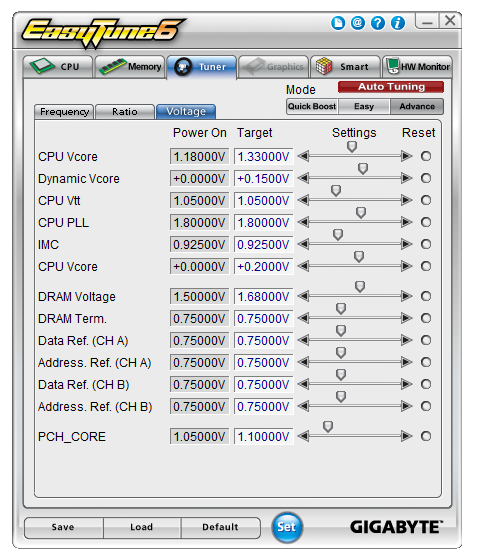Switch to the CPU tab
Viewport: 481px width, 560px height.
pos(57,67)
